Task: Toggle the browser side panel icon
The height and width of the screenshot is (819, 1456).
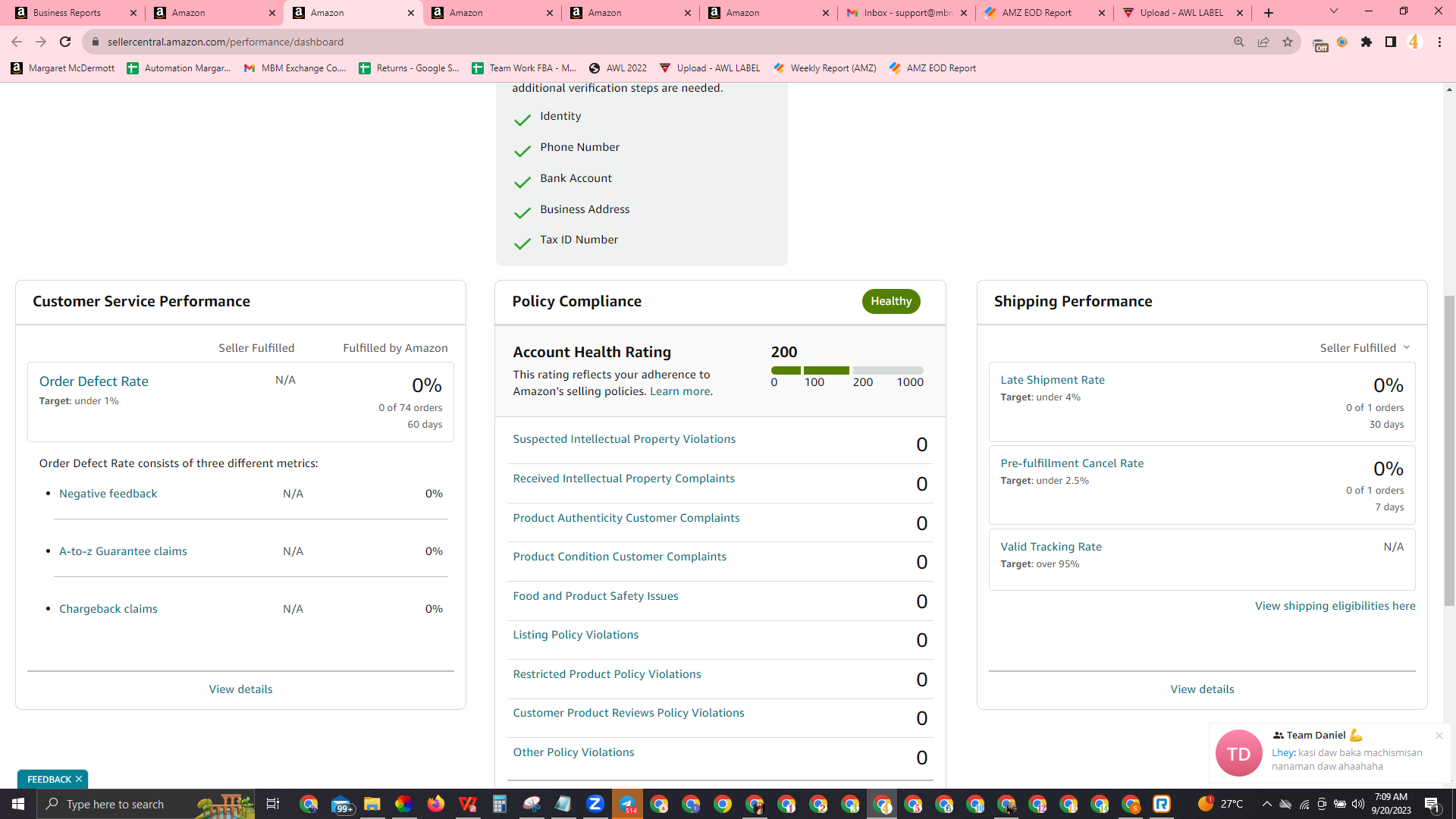Action: [x=1391, y=42]
